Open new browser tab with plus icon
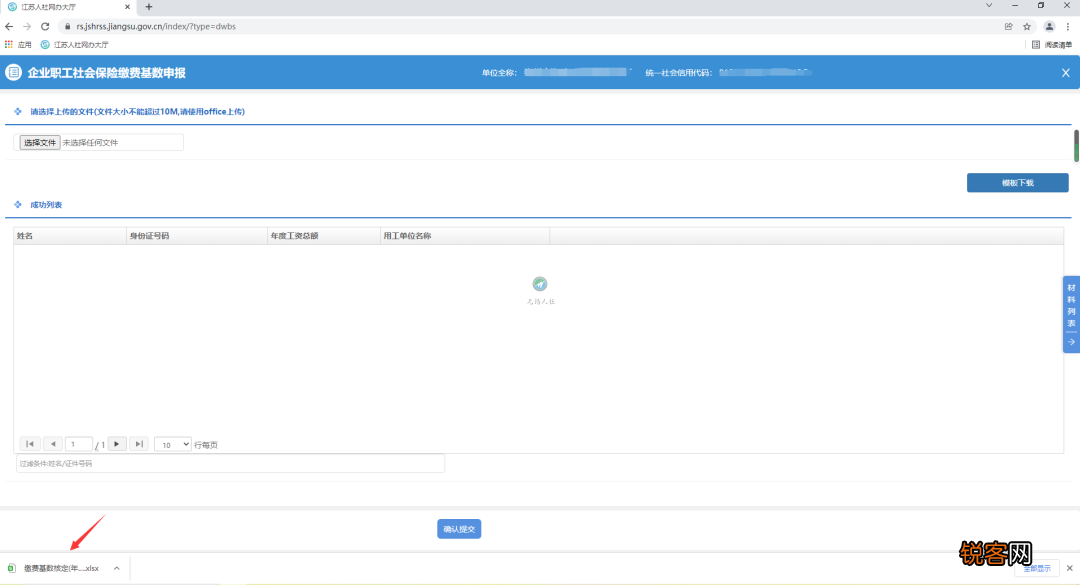Image resolution: width=1080 pixels, height=585 pixels. pos(149,7)
